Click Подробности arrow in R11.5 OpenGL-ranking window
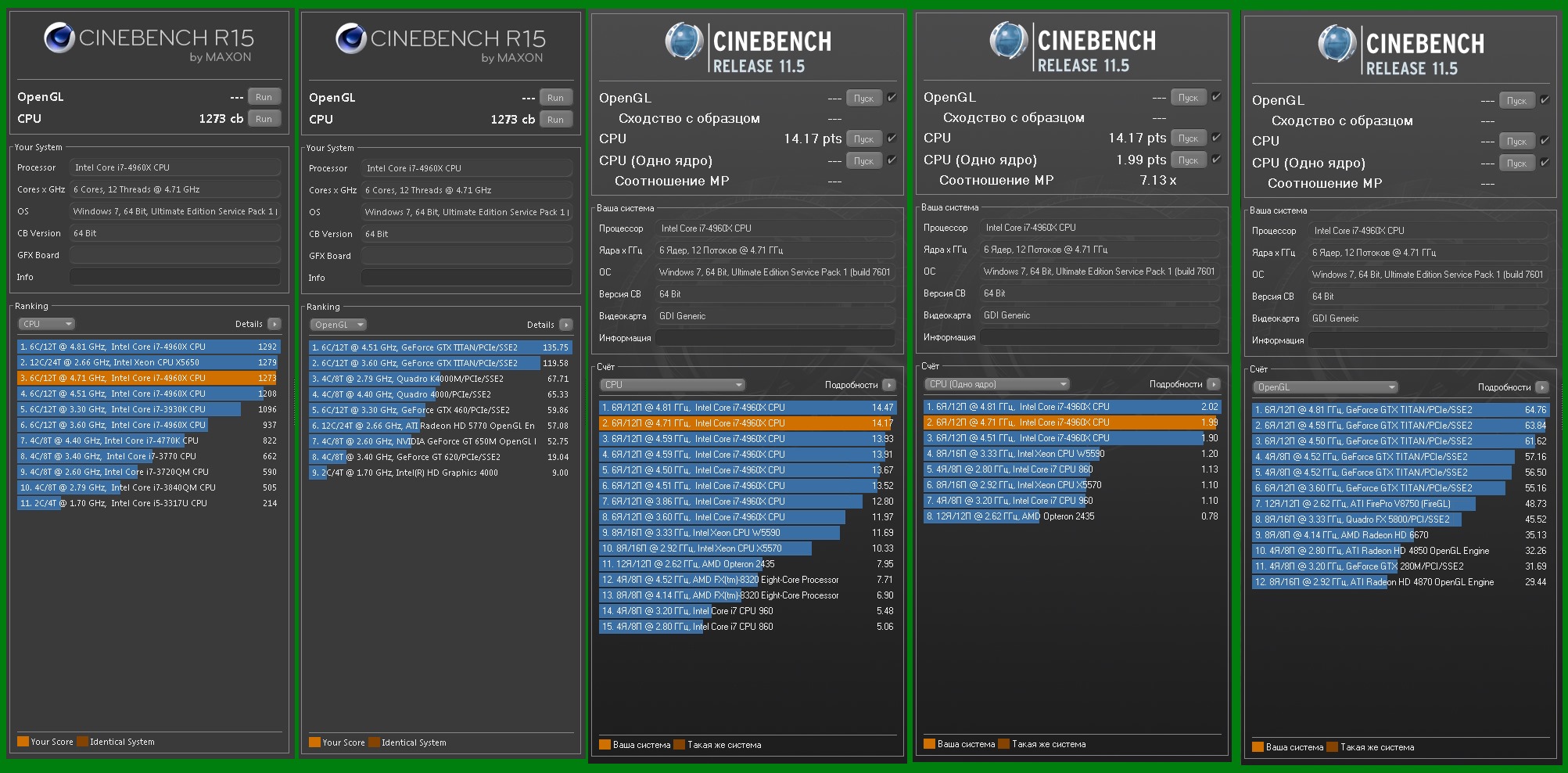The image size is (1568, 773). [x=1542, y=387]
